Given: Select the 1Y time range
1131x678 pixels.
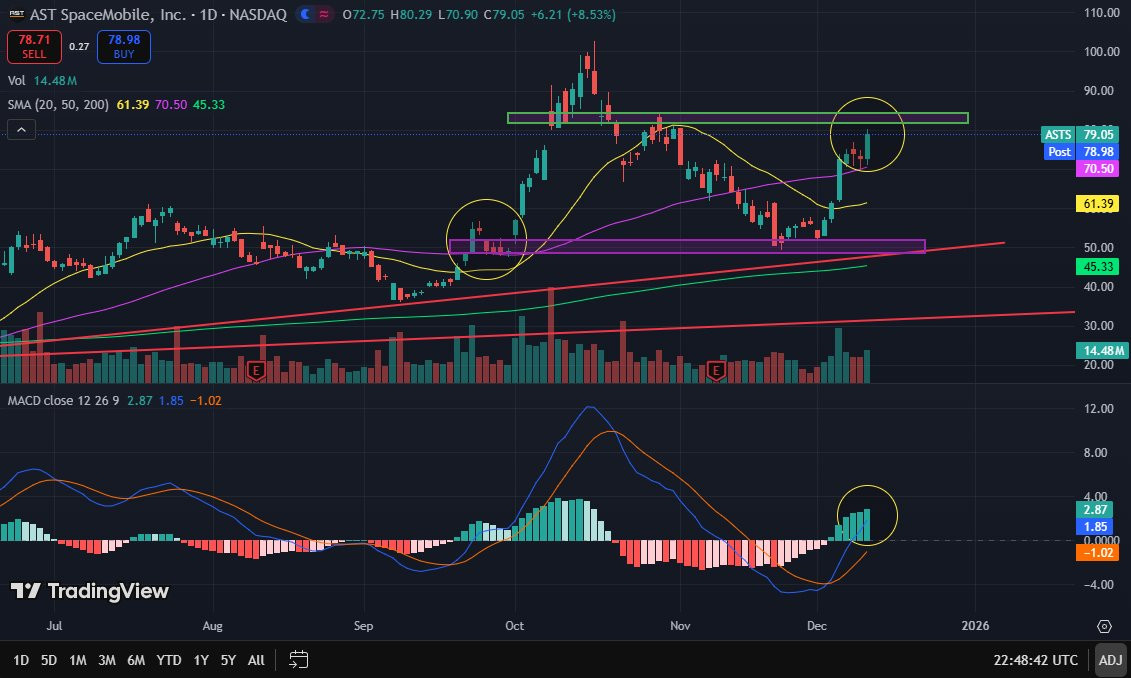Looking at the screenshot, I should [x=201, y=660].
